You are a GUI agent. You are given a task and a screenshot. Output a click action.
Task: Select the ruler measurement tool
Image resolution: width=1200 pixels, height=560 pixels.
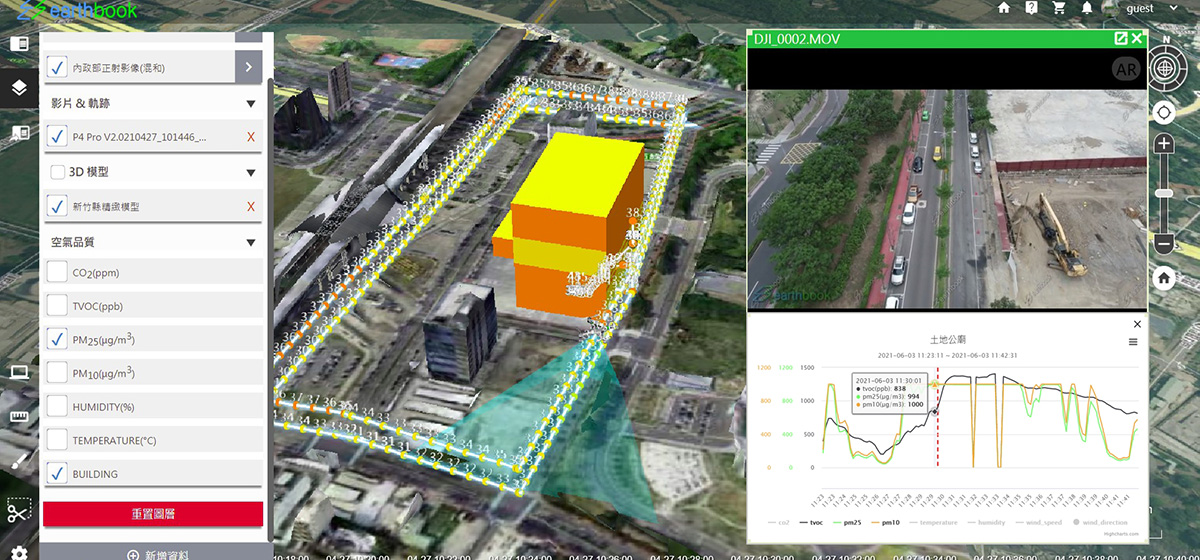[18, 417]
